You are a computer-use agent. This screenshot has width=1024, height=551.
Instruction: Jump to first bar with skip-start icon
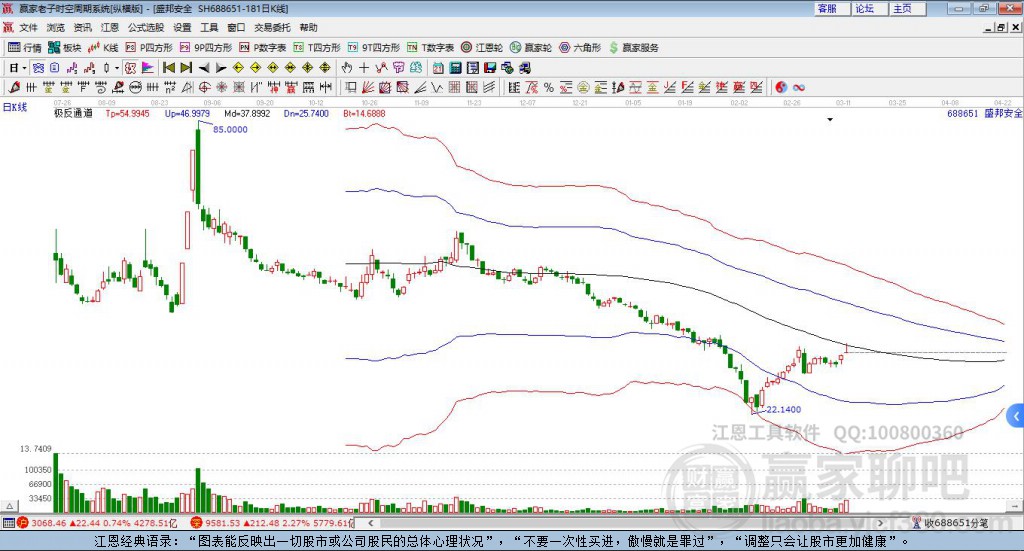point(168,68)
